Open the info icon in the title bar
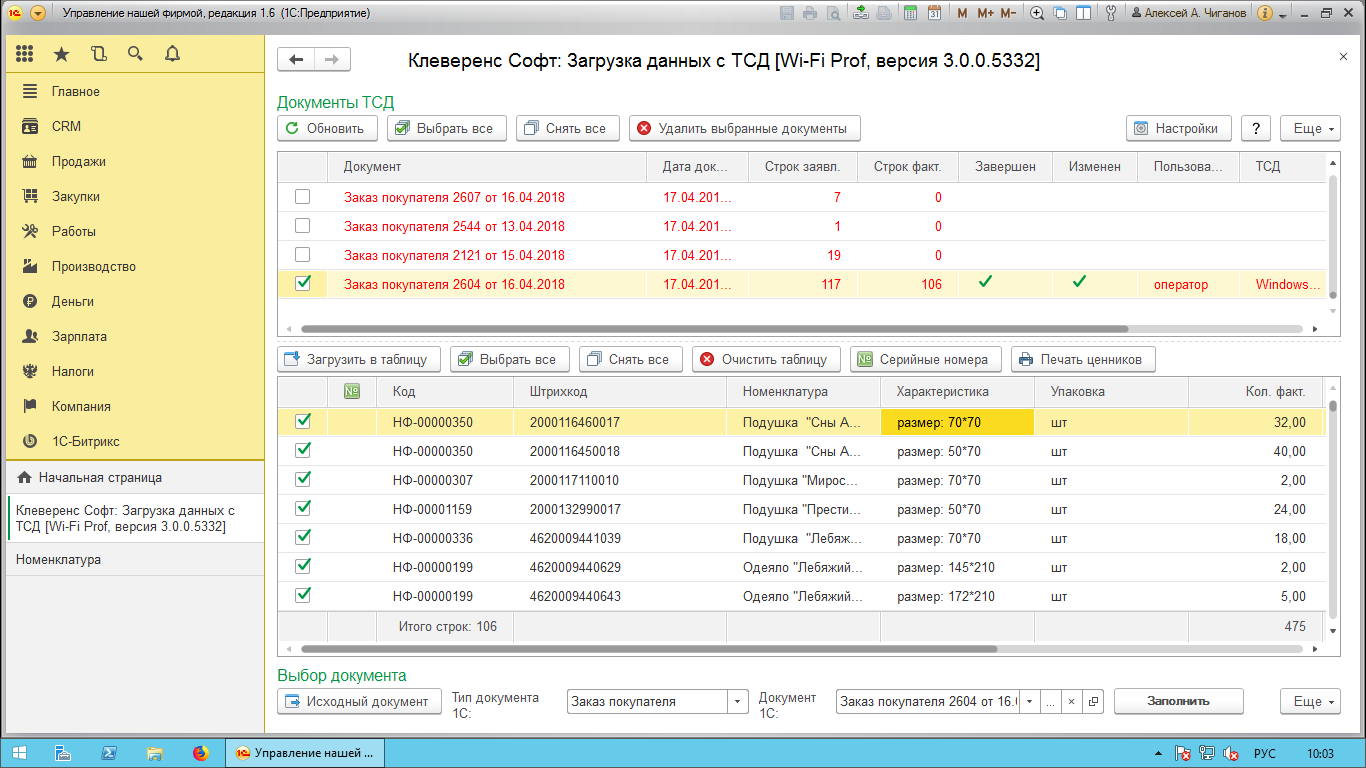The width and height of the screenshot is (1366, 768). (x=1265, y=13)
